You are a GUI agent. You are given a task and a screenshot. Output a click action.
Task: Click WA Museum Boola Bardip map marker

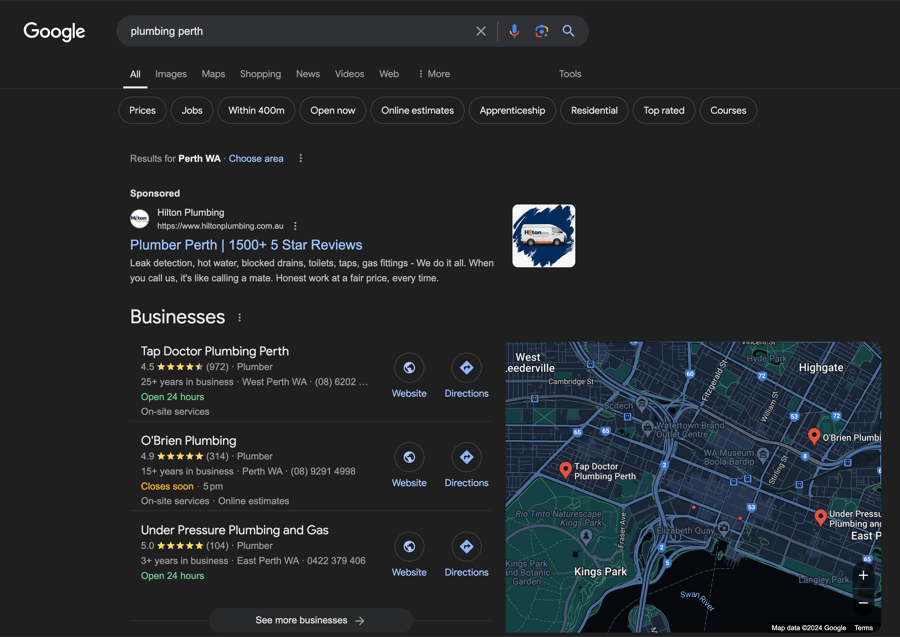click(x=763, y=455)
